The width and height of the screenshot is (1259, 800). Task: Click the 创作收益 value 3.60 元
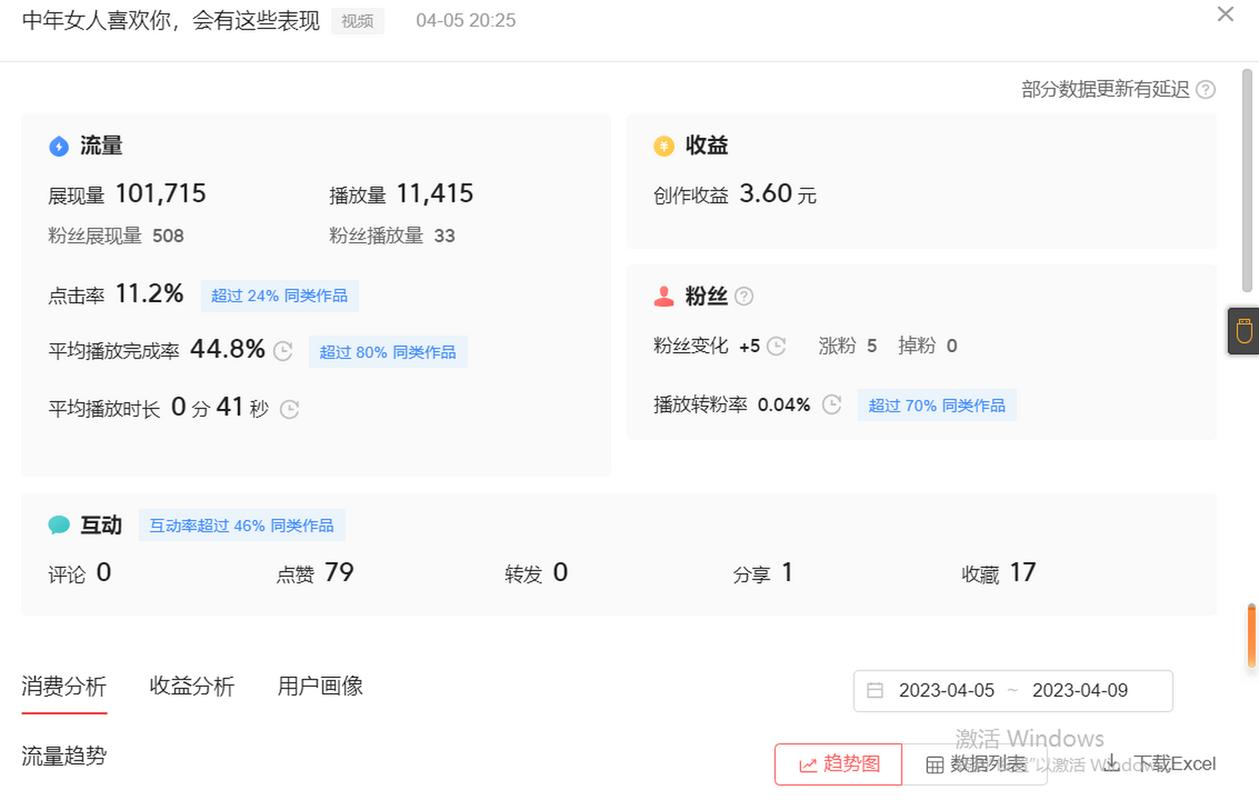click(x=778, y=193)
